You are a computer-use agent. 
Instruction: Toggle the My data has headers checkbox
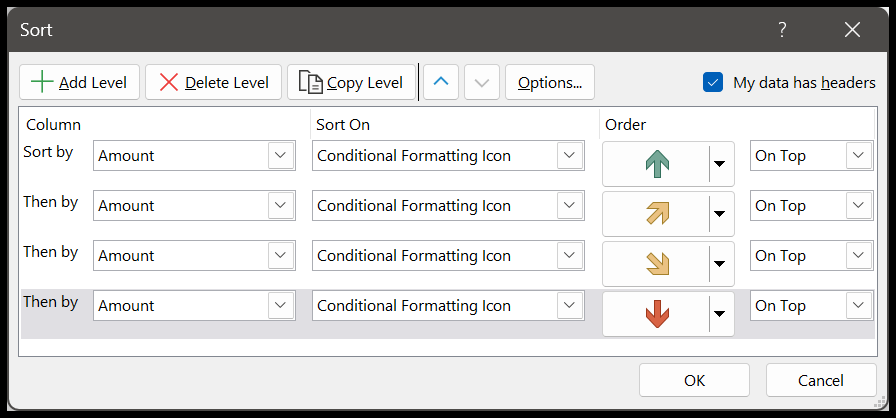click(x=713, y=83)
